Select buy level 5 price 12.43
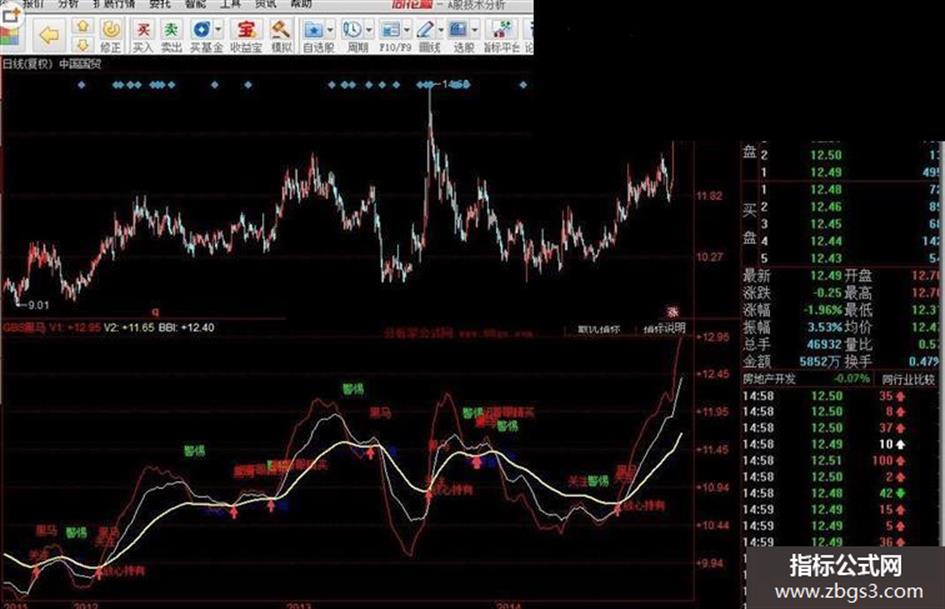The width and height of the screenshot is (945, 609). click(x=826, y=258)
